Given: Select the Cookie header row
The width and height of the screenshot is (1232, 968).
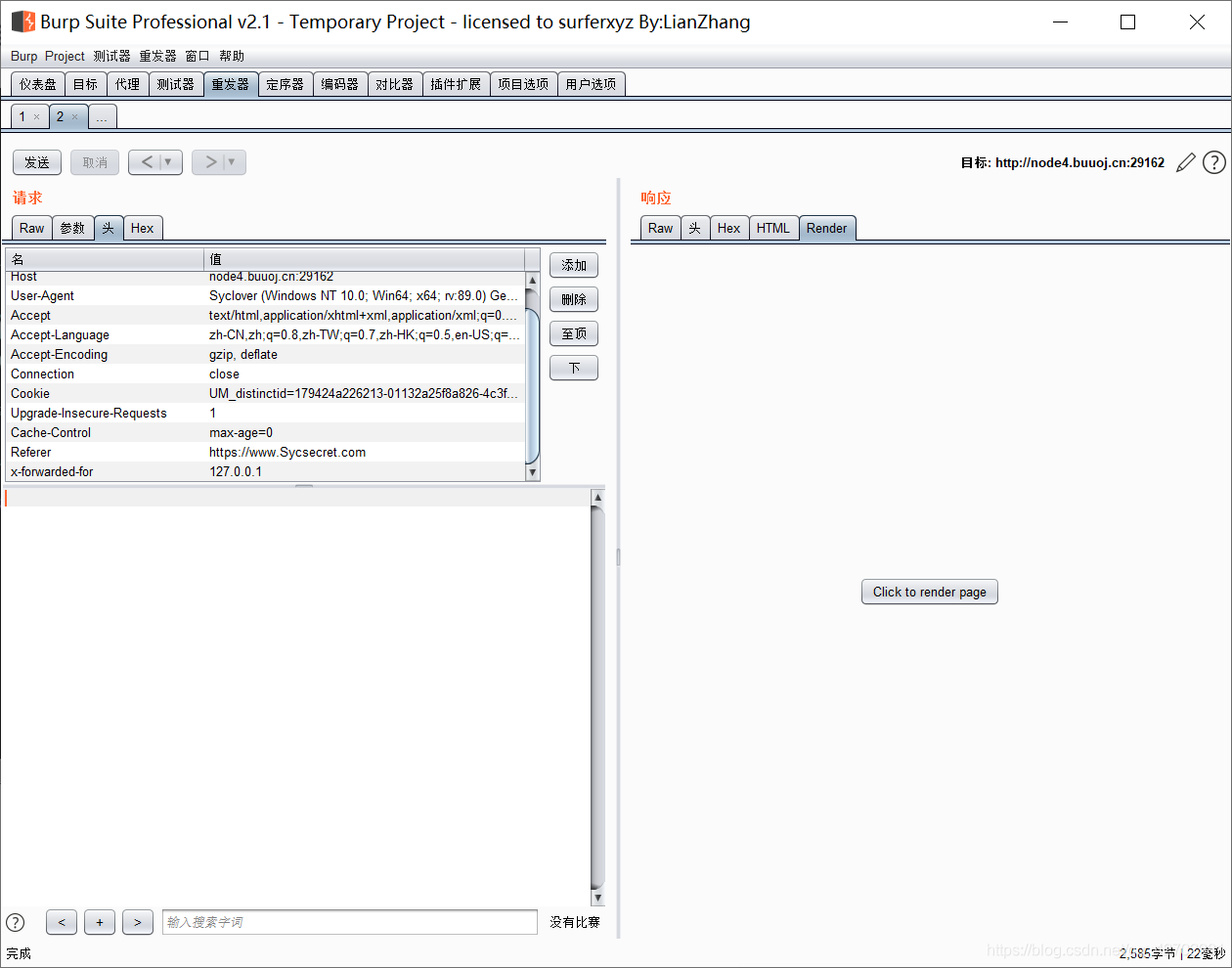Looking at the screenshot, I should [x=265, y=393].
